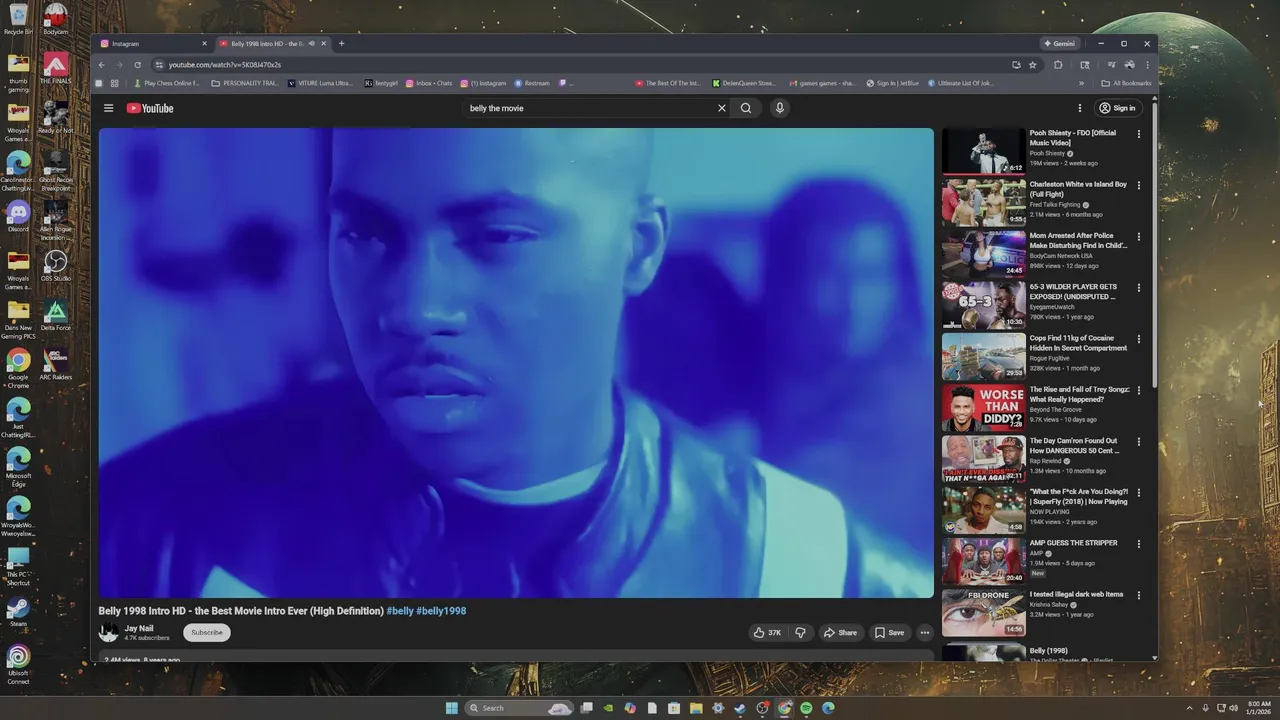Screen dimensions: 1280x720
Task: Open the Gemini button in Chrome
Action: coord(1060,44)
